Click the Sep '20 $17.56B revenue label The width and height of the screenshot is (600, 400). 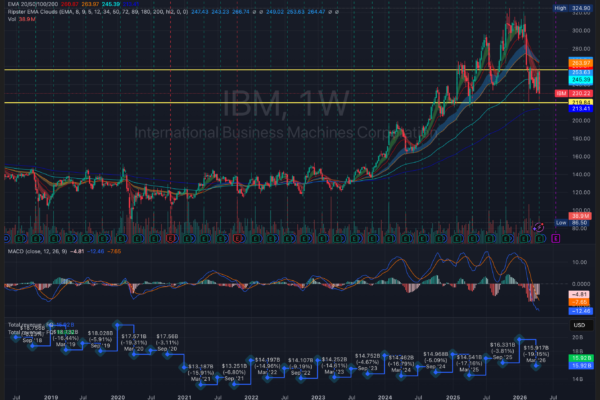tap(167, 343)
